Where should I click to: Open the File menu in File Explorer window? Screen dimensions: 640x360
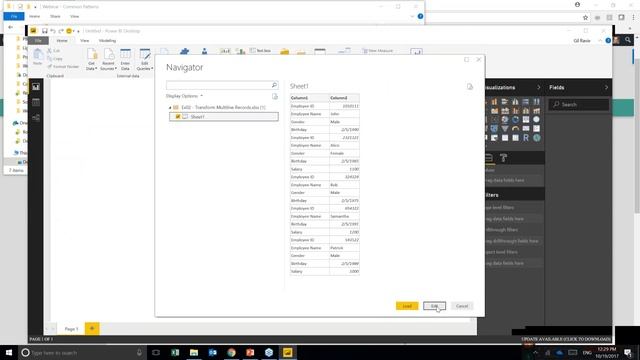point(14,16)
